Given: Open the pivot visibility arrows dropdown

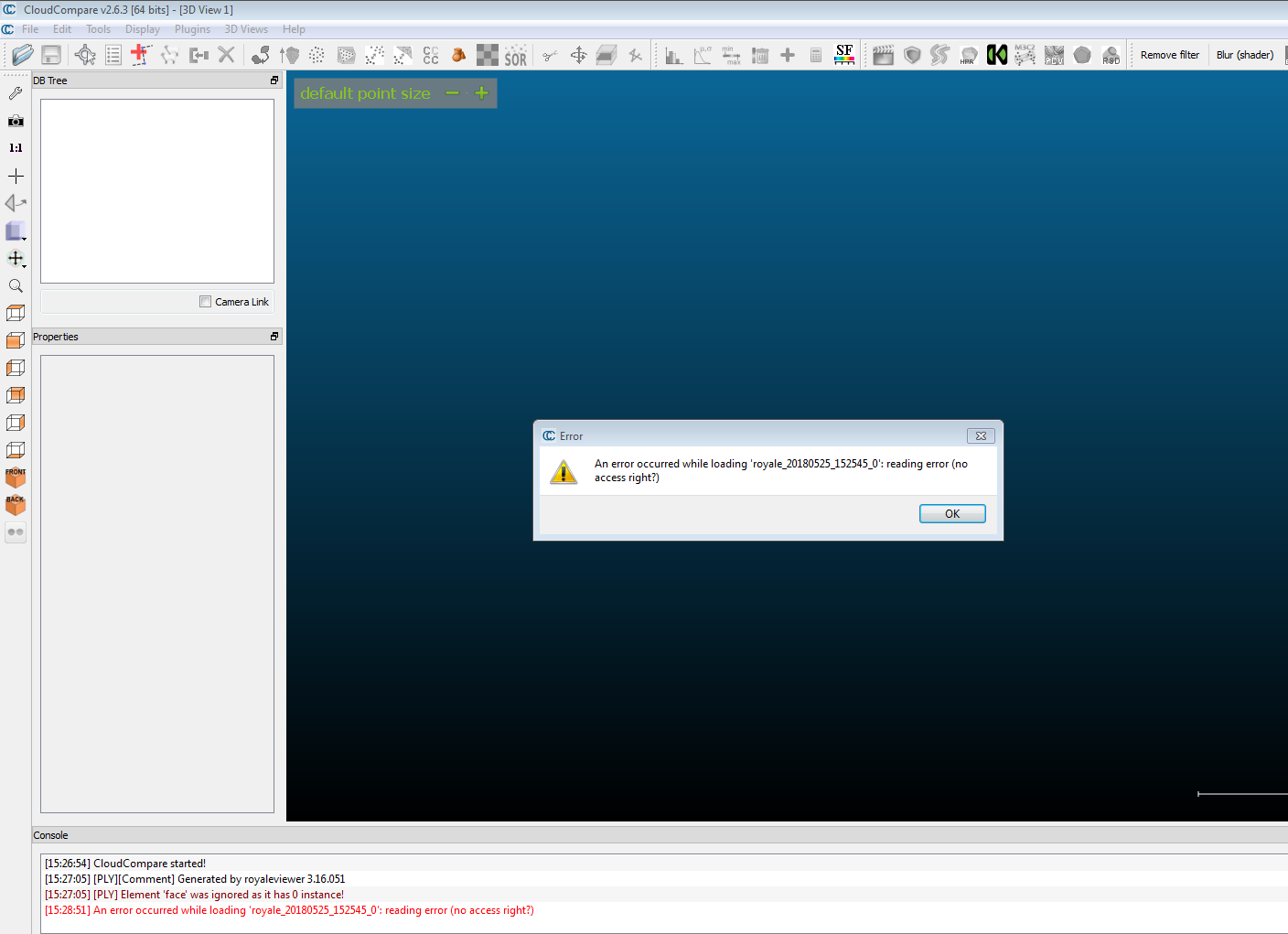Looking at the screenshot, I should (16, 259).
